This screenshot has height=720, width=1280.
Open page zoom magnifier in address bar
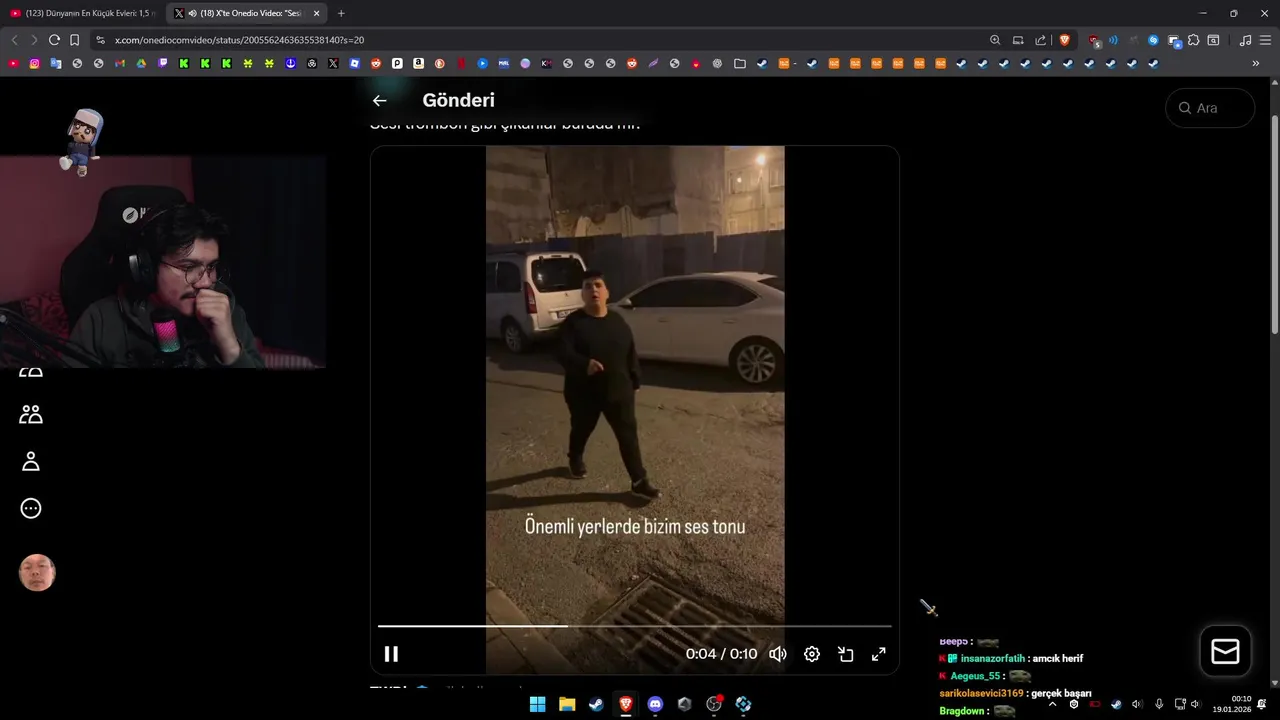point(995,40)
